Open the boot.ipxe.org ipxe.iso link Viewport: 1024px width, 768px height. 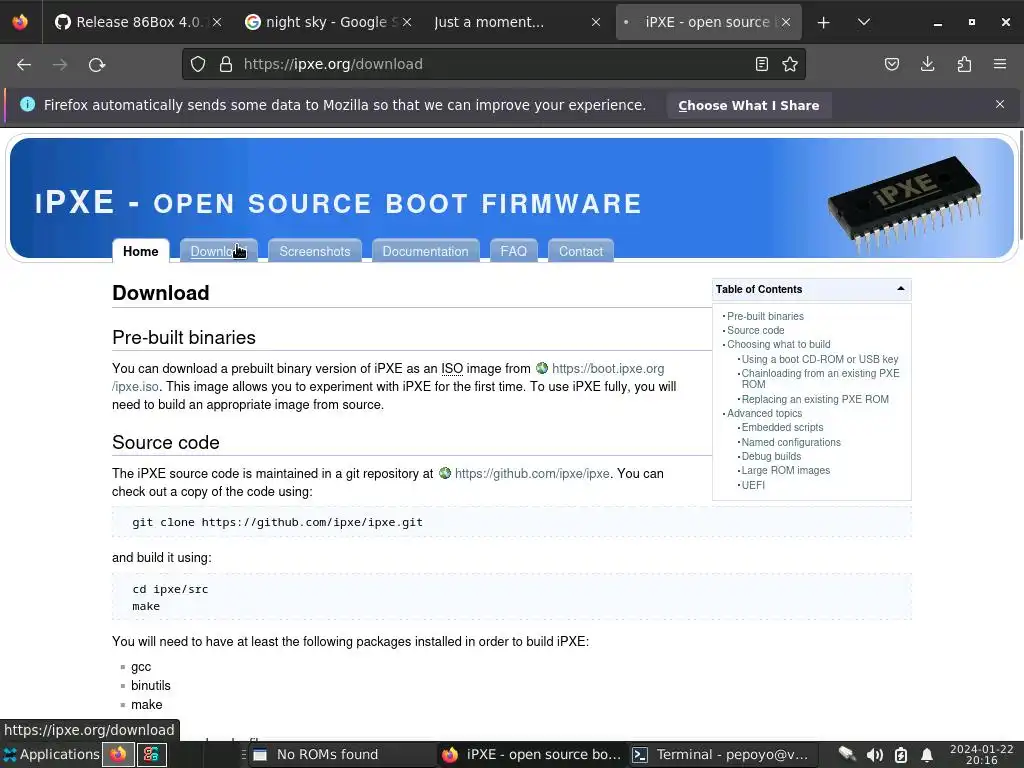click(x=608, y=368)
